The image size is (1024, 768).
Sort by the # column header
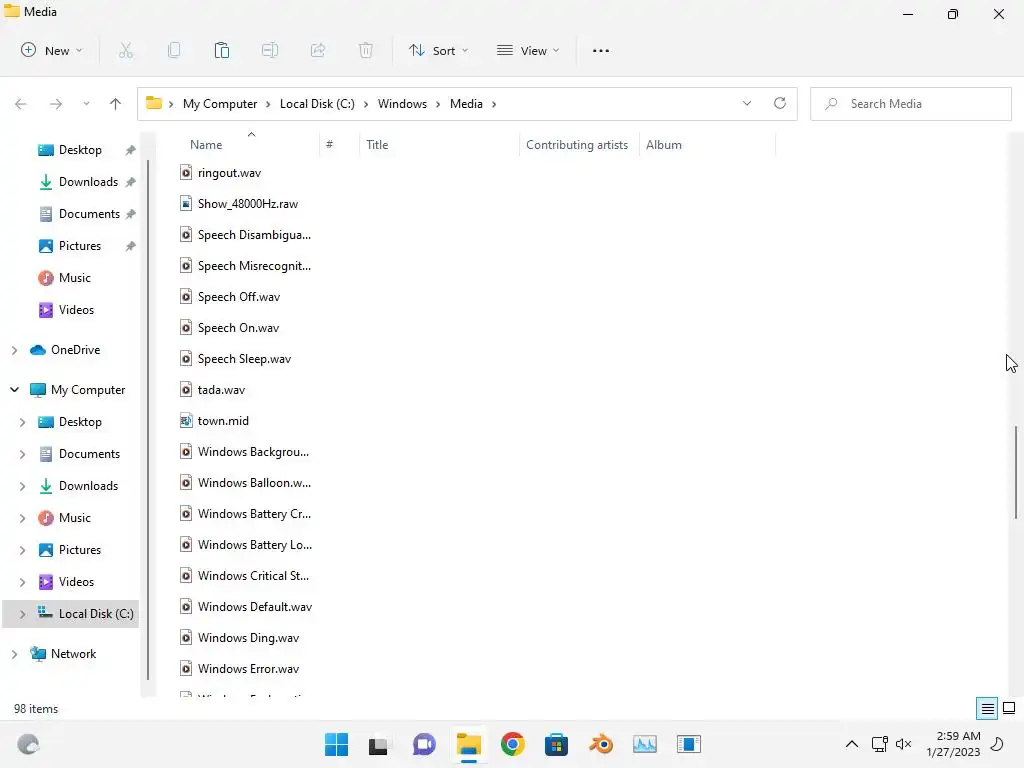tap(329, 144)
